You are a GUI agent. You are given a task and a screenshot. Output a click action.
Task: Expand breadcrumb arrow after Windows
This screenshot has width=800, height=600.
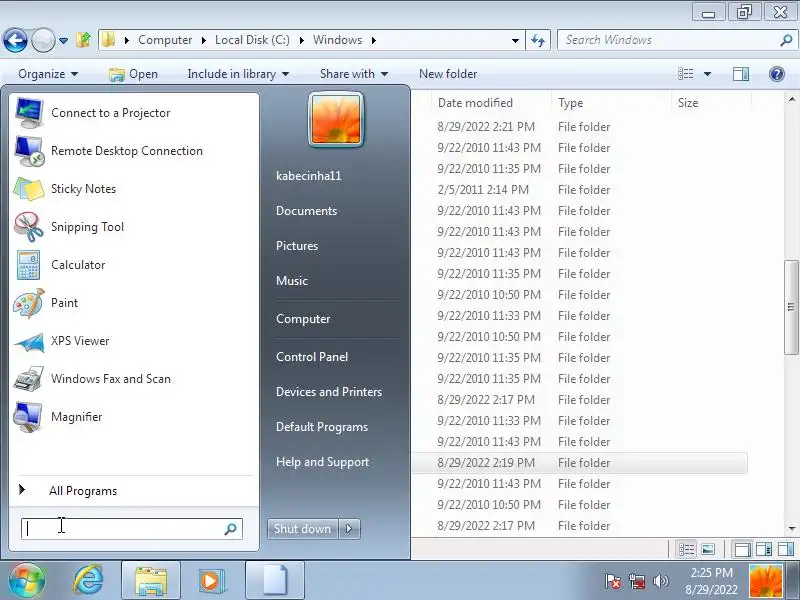click(373, 40)
